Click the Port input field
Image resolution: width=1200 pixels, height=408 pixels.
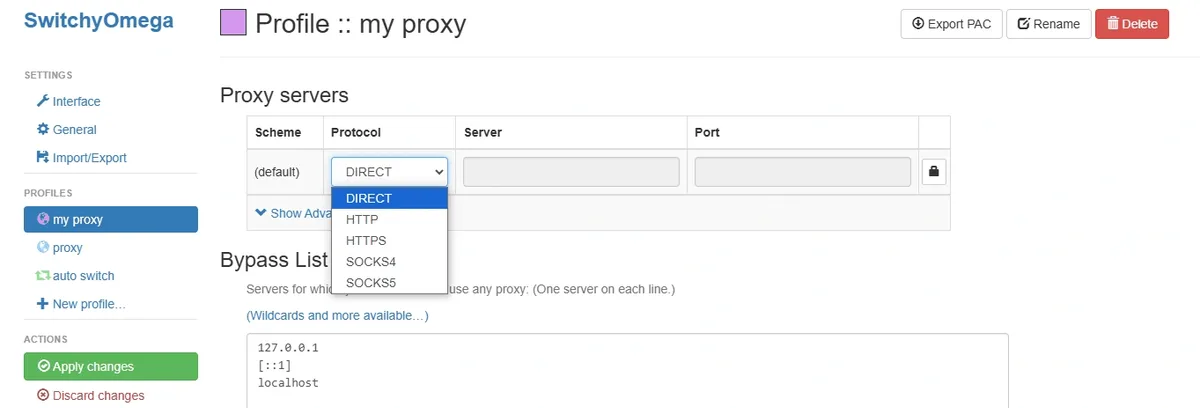pos(803,172)
